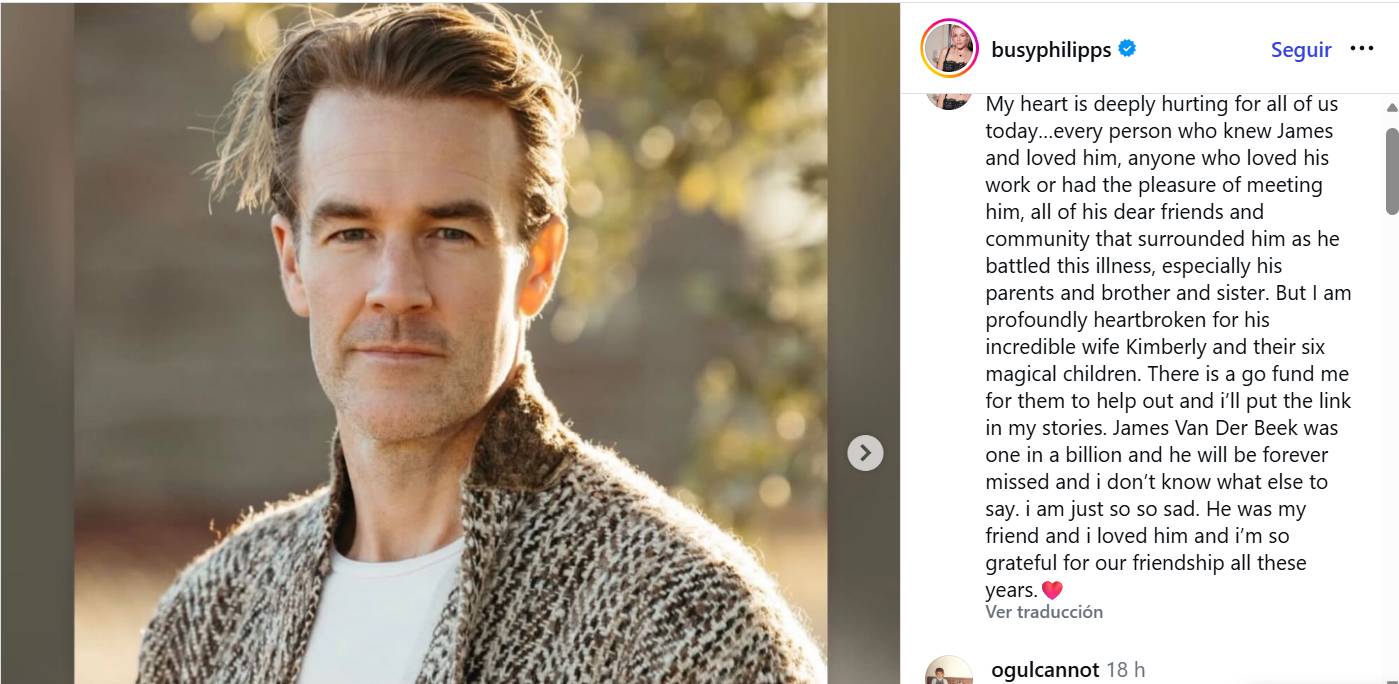This screenshot has height=684, width=1399.
Task: Open busyphilipps story ring avatar in header
Action: pyautogui.click(x=949, y=48)
